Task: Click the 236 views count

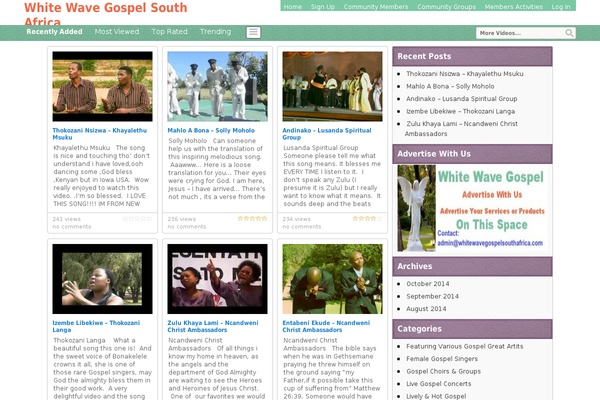Action: click(181, 219)
